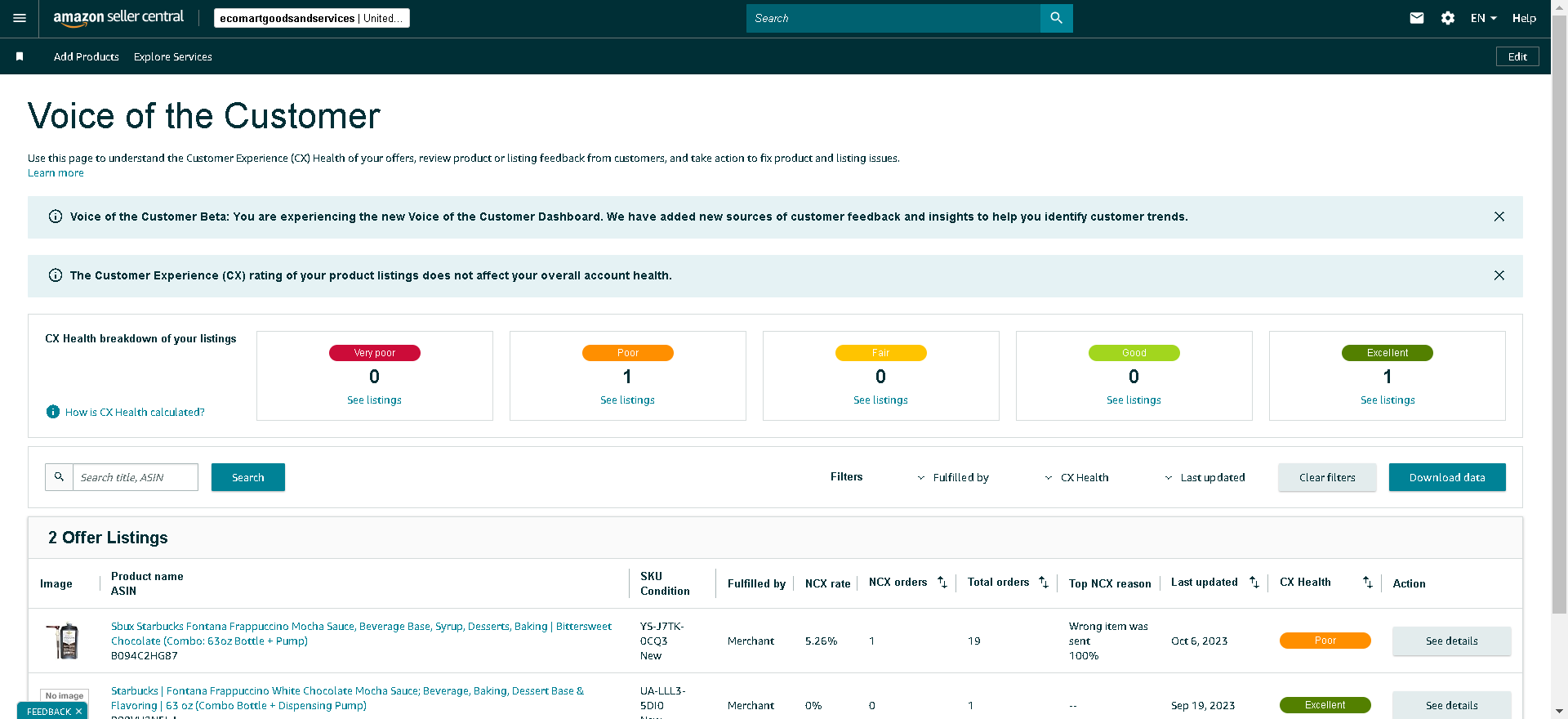Screen dimensions: 1568x719
Task: See listings under Fair
Action: 880,400
